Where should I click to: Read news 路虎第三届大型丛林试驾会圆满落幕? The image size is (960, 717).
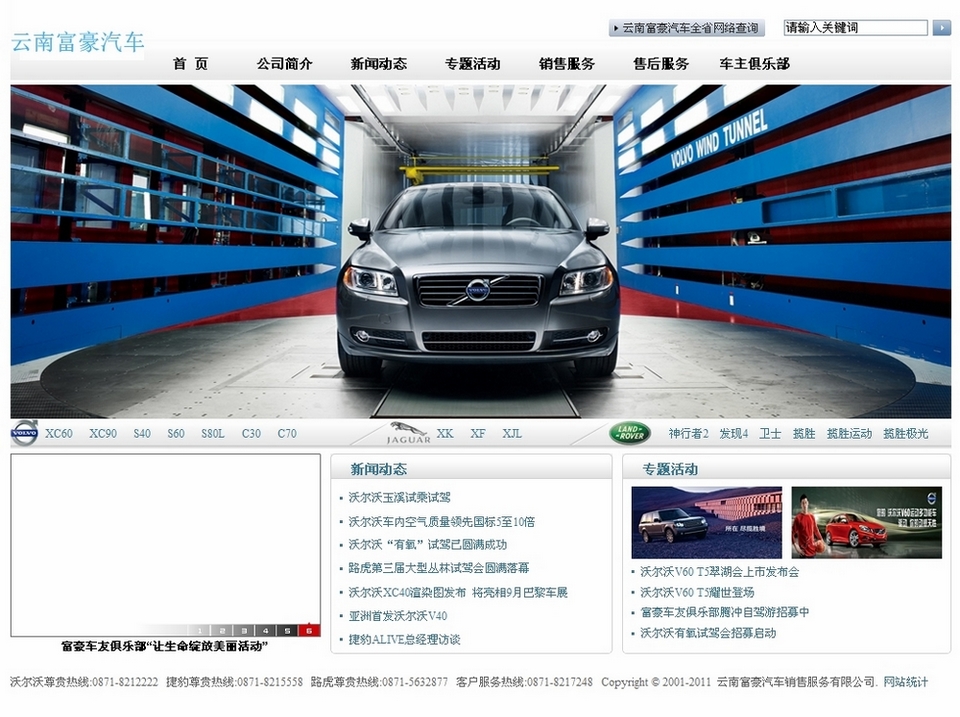[x=438, y=568]
